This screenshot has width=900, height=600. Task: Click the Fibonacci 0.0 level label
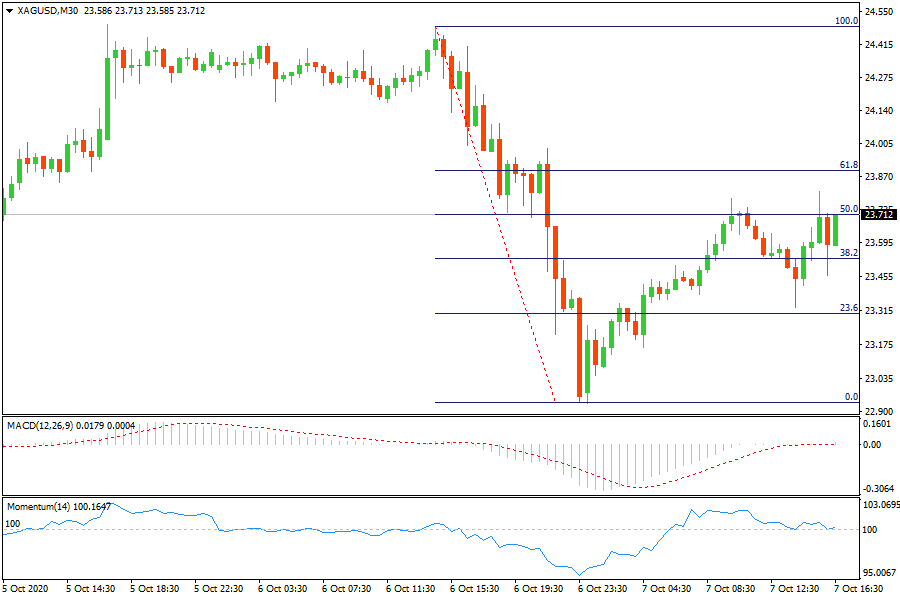[851, 397]
